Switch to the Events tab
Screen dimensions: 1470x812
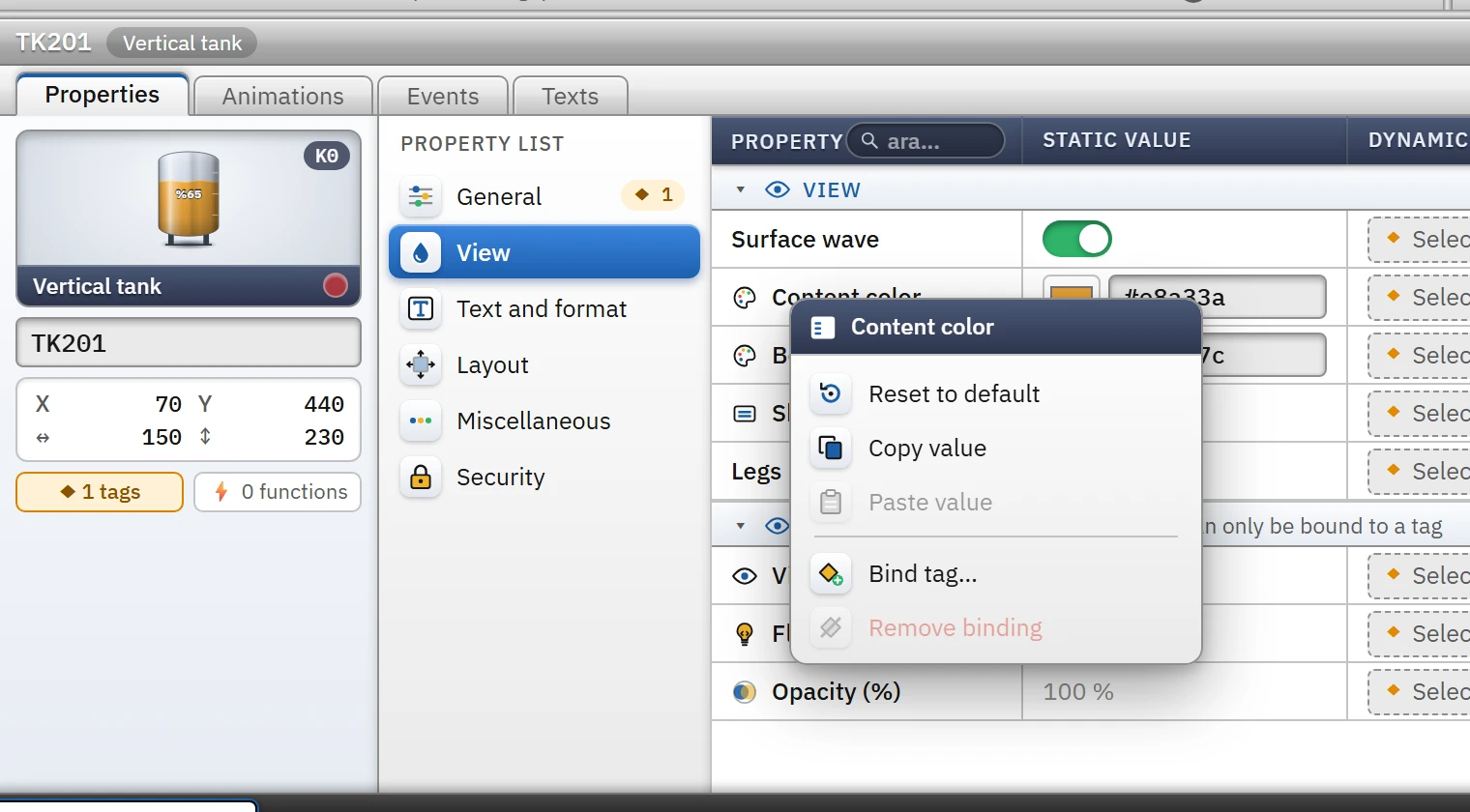point(443,97)
